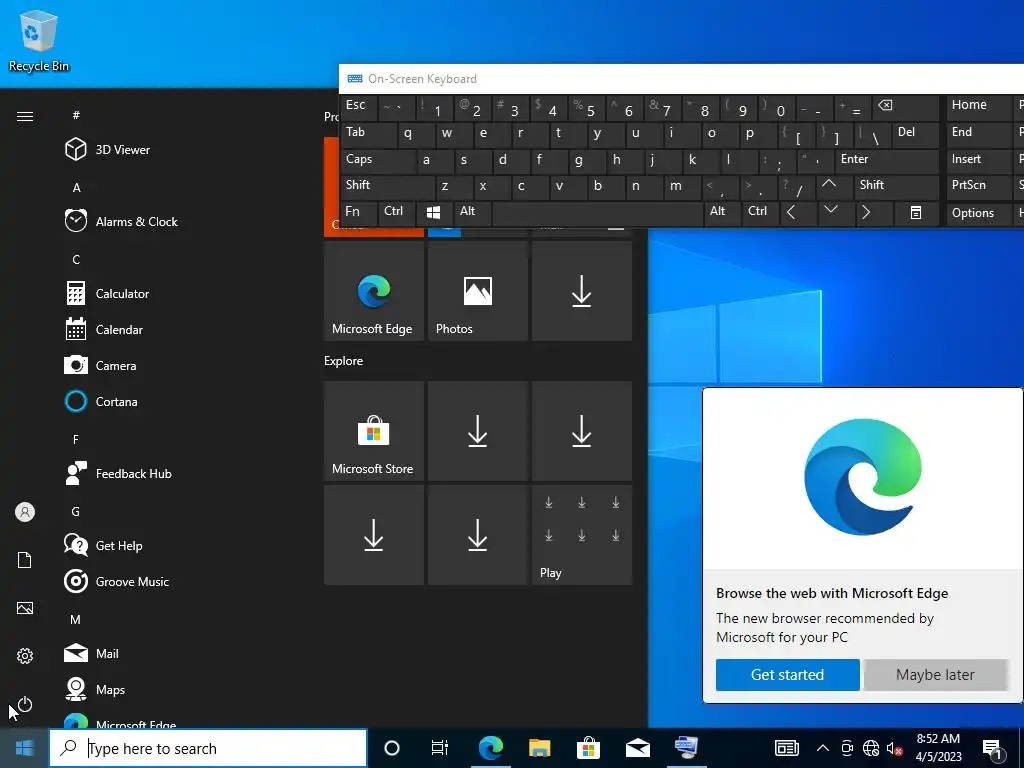
Task: Toggle Caps key on On-Screen Keyboard
Action: 377,160
